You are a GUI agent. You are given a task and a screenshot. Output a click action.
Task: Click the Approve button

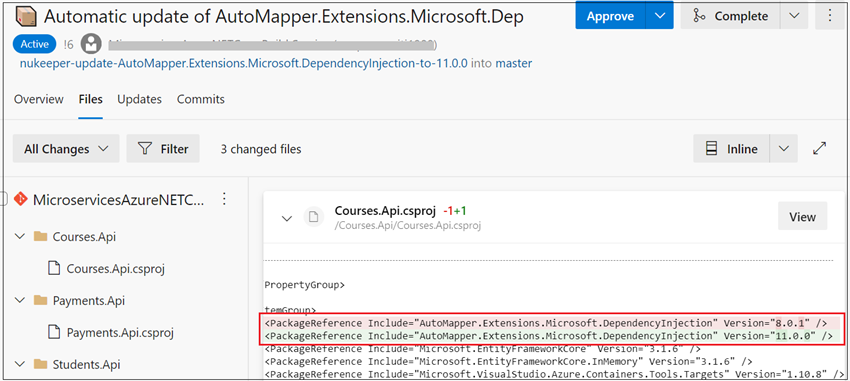610,16
